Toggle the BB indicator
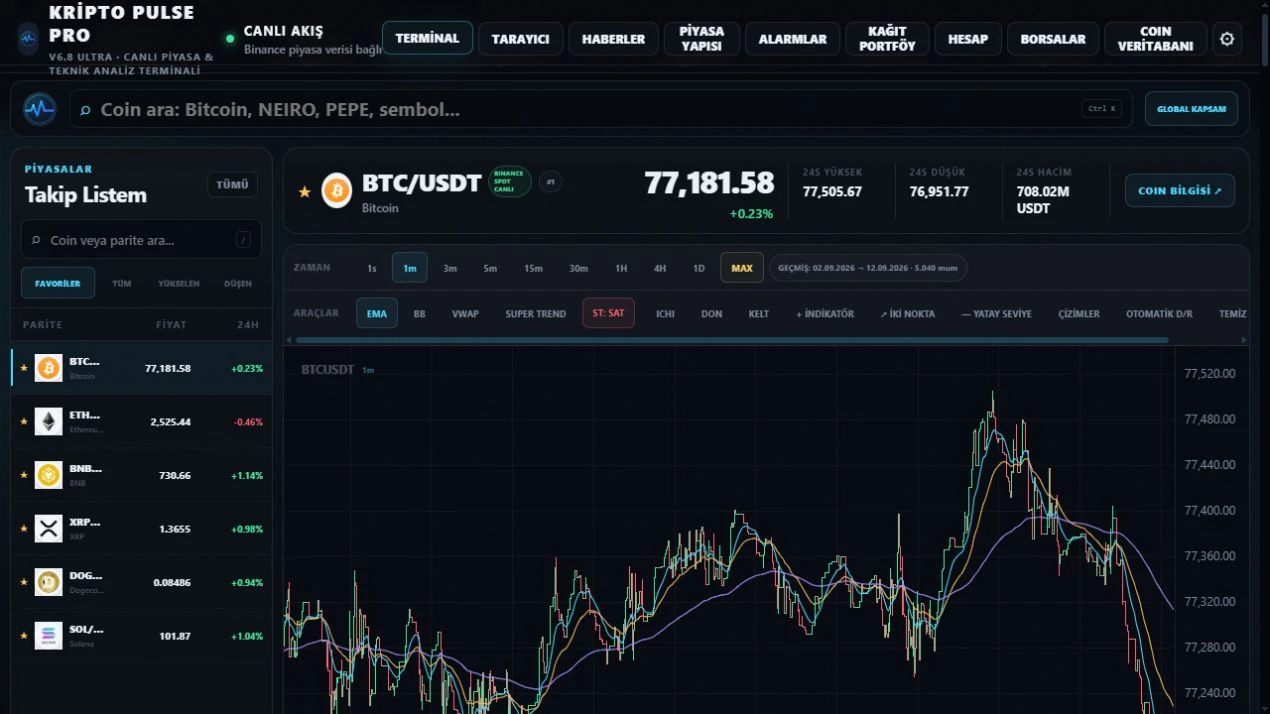Image resolution: width=1270 pixels, height=714 pixels. (420, 313)
